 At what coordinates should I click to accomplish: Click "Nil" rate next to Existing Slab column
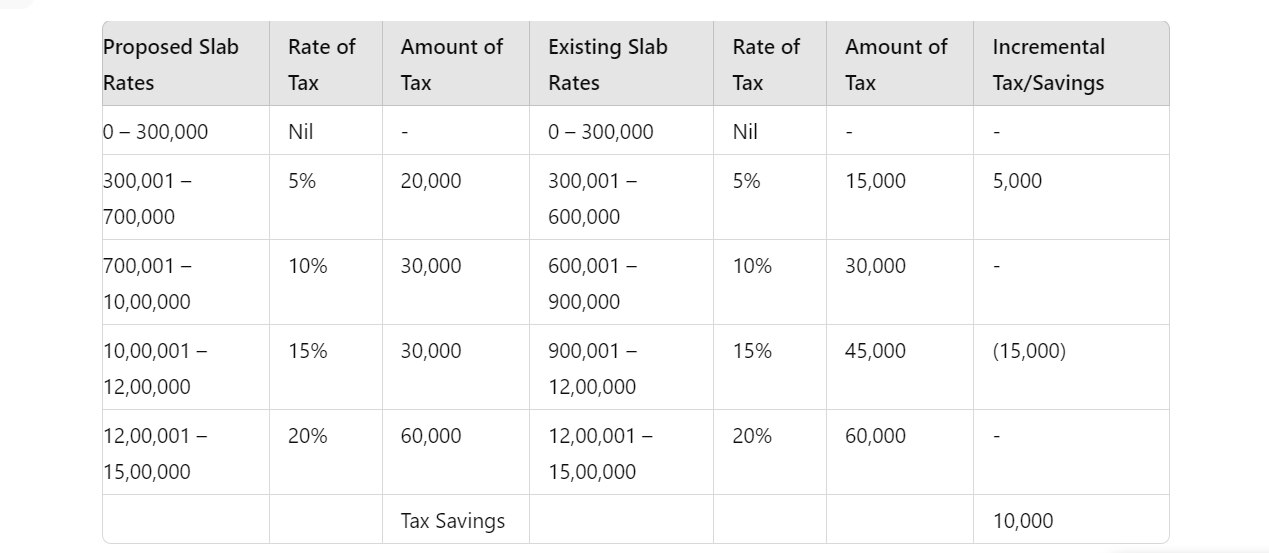pyautogui.click(x=745, y=131)
